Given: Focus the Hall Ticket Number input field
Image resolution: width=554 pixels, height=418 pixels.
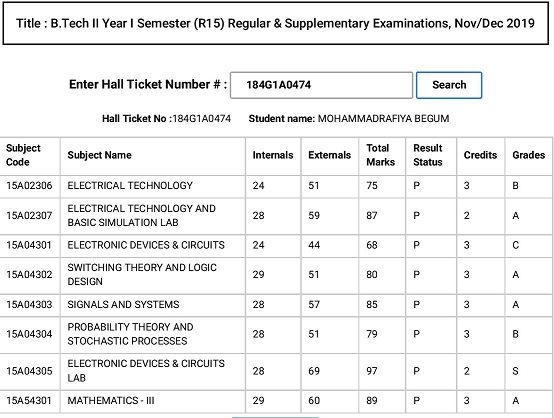Looking at the screenshot, I should point(321,85).
